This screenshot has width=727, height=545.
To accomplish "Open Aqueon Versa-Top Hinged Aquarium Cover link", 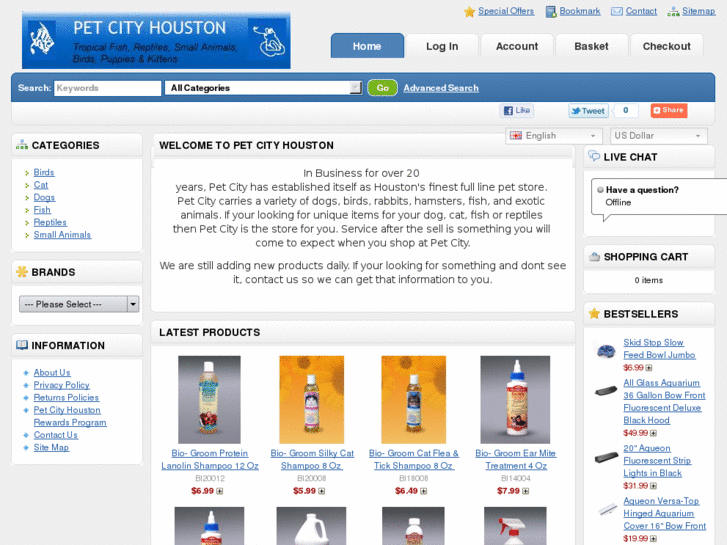I will tap(664, 514).
